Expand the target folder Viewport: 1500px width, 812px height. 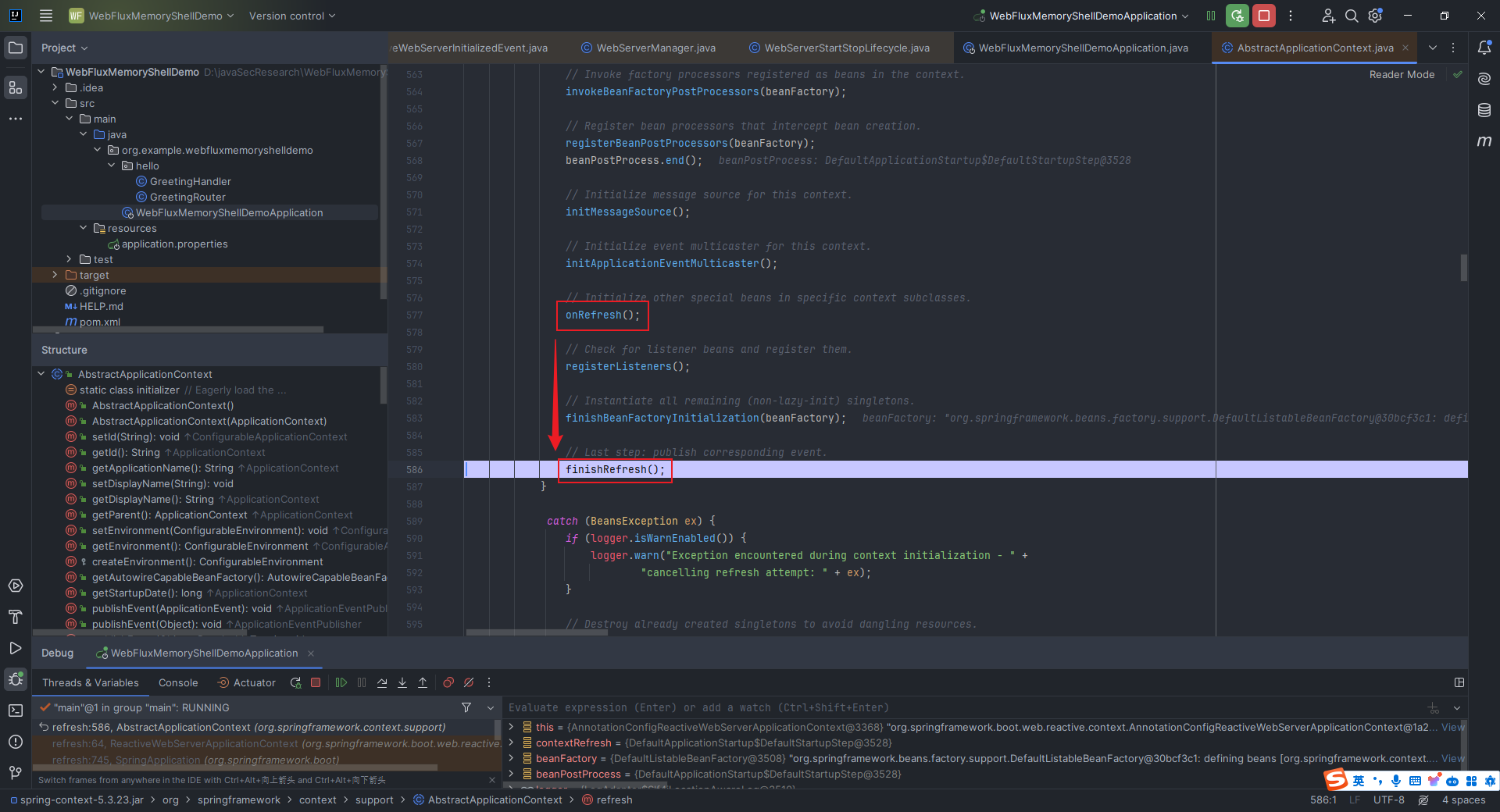coord(55,275)
